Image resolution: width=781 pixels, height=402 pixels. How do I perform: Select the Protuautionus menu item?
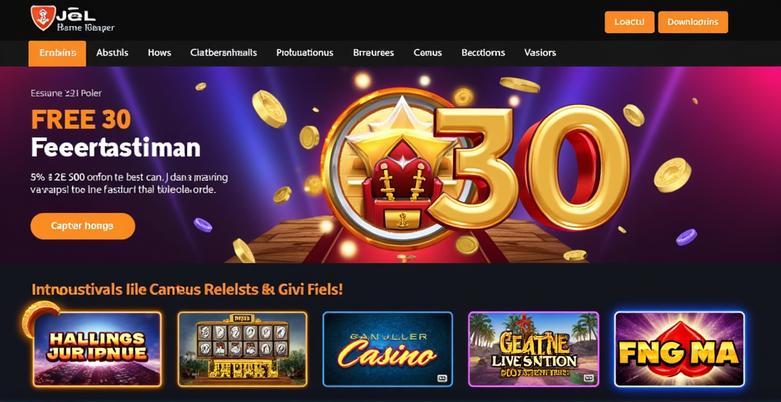tap(305, 53)
